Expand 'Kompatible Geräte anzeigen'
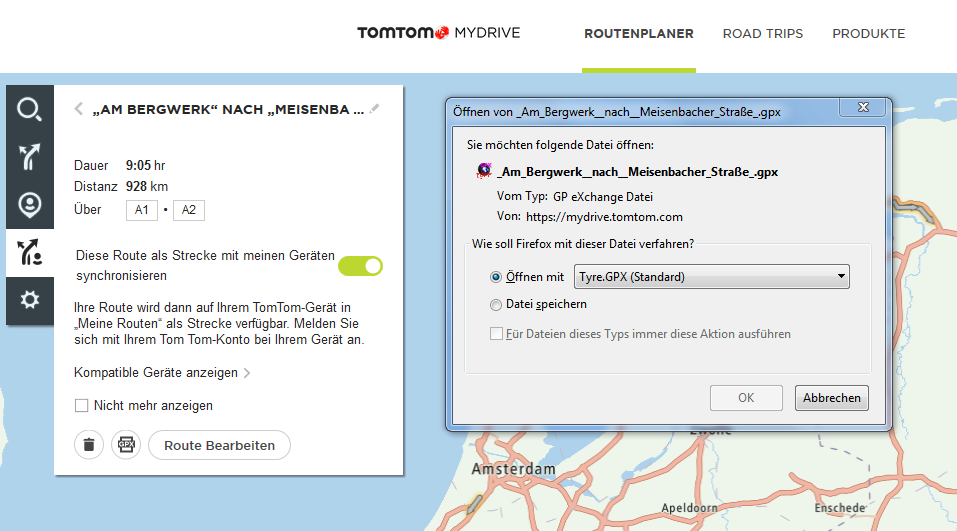 (x=162, y=373)
